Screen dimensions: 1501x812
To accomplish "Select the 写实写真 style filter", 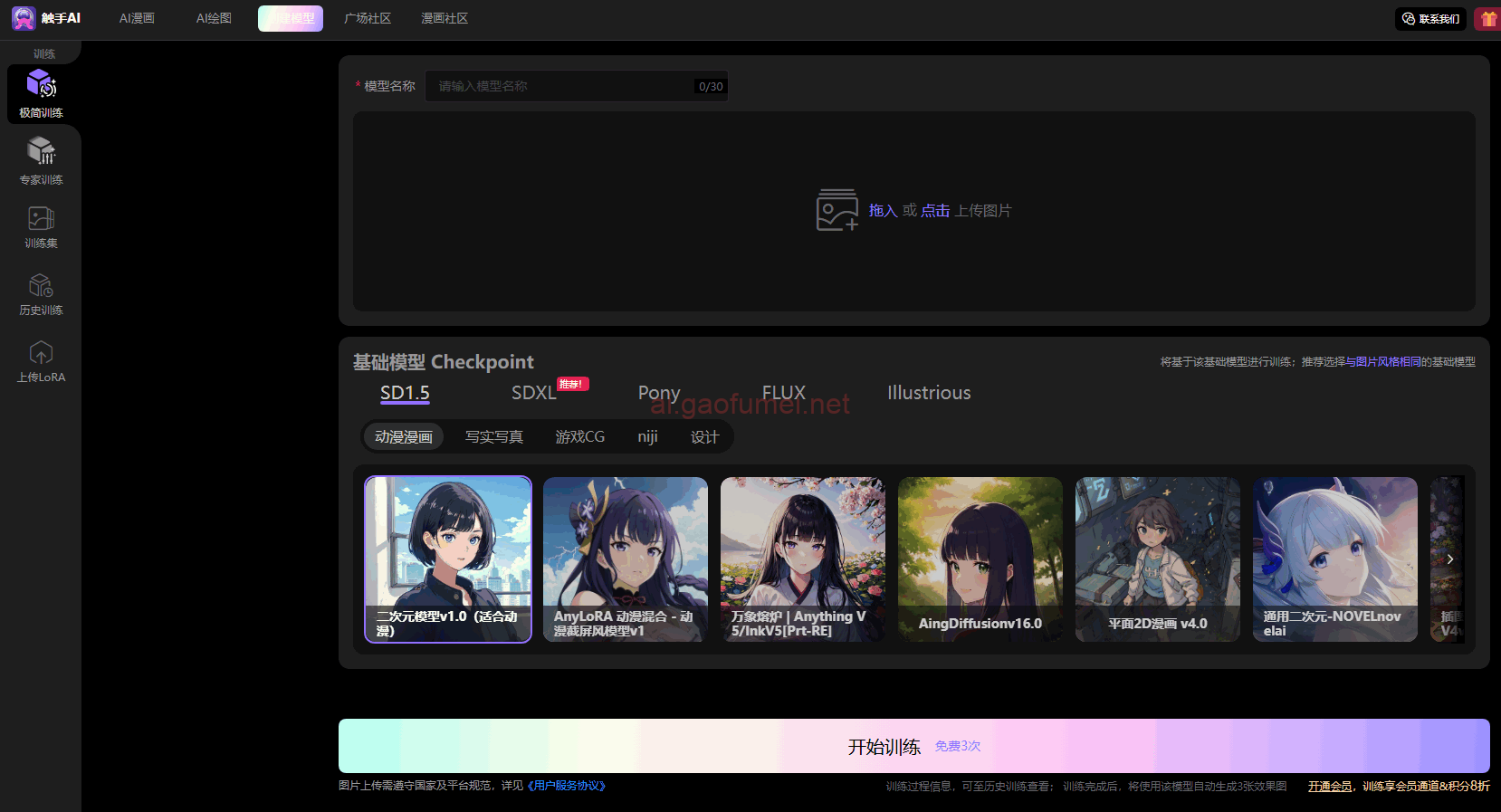I will coord(493,437).
